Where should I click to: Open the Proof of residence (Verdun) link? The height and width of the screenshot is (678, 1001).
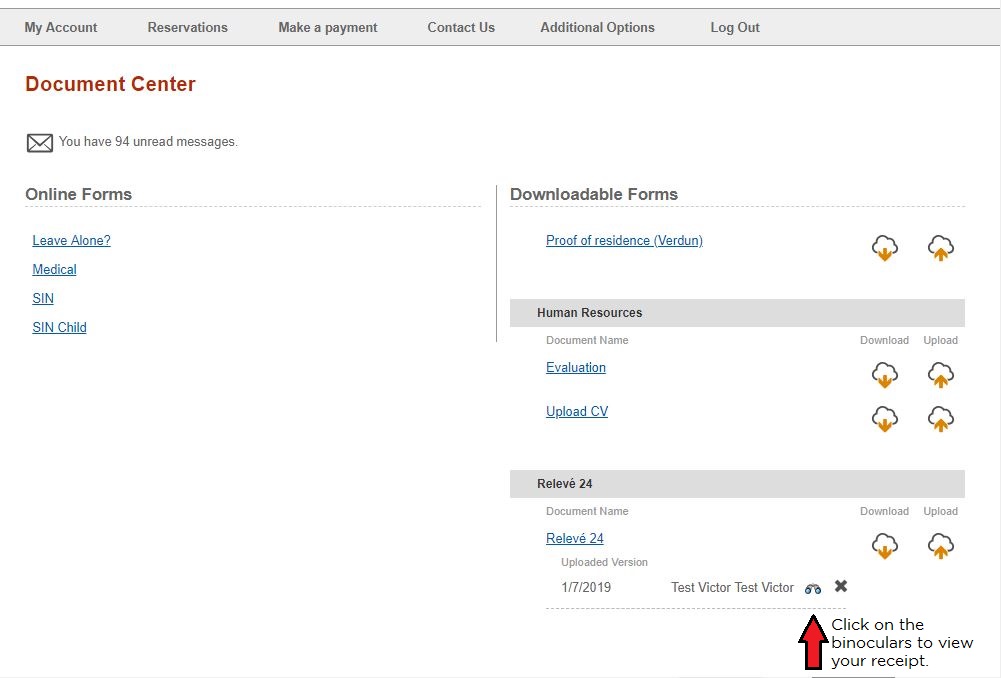pyautogui.click(x=624, y=241)
